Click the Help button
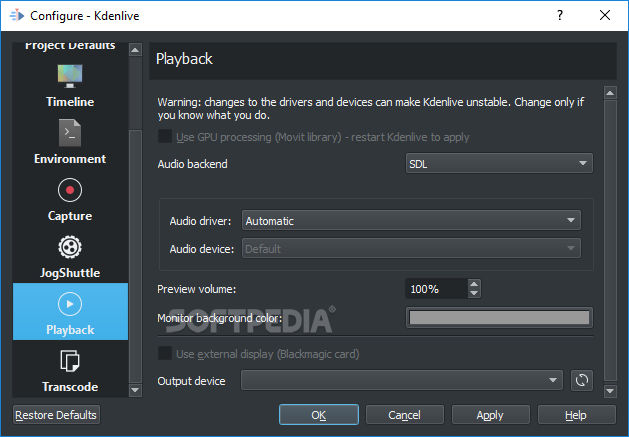The width and height of the screenshot is (629, 437). pos(576,415)
